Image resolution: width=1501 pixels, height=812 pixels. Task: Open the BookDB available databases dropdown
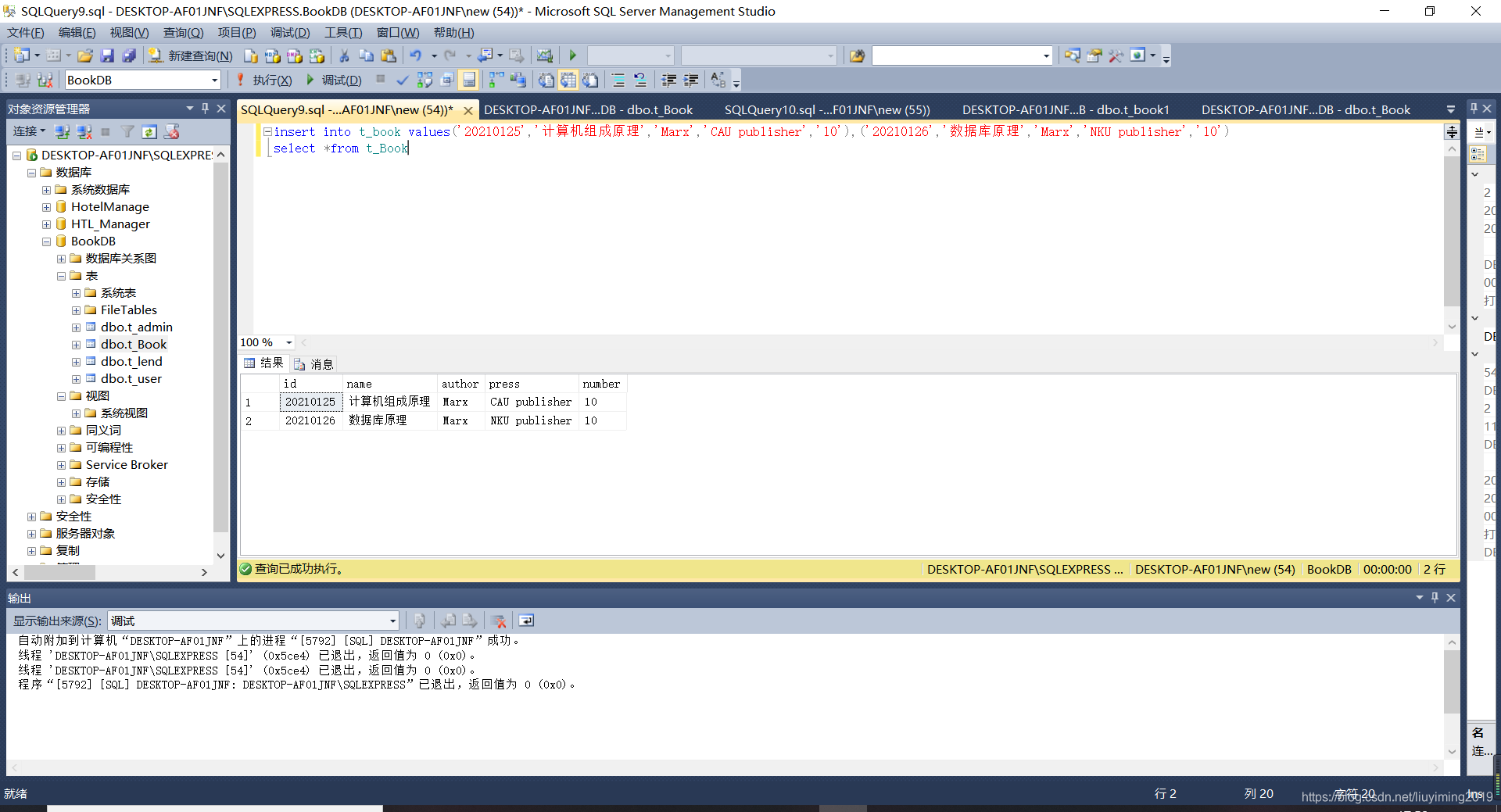(214, 80)
